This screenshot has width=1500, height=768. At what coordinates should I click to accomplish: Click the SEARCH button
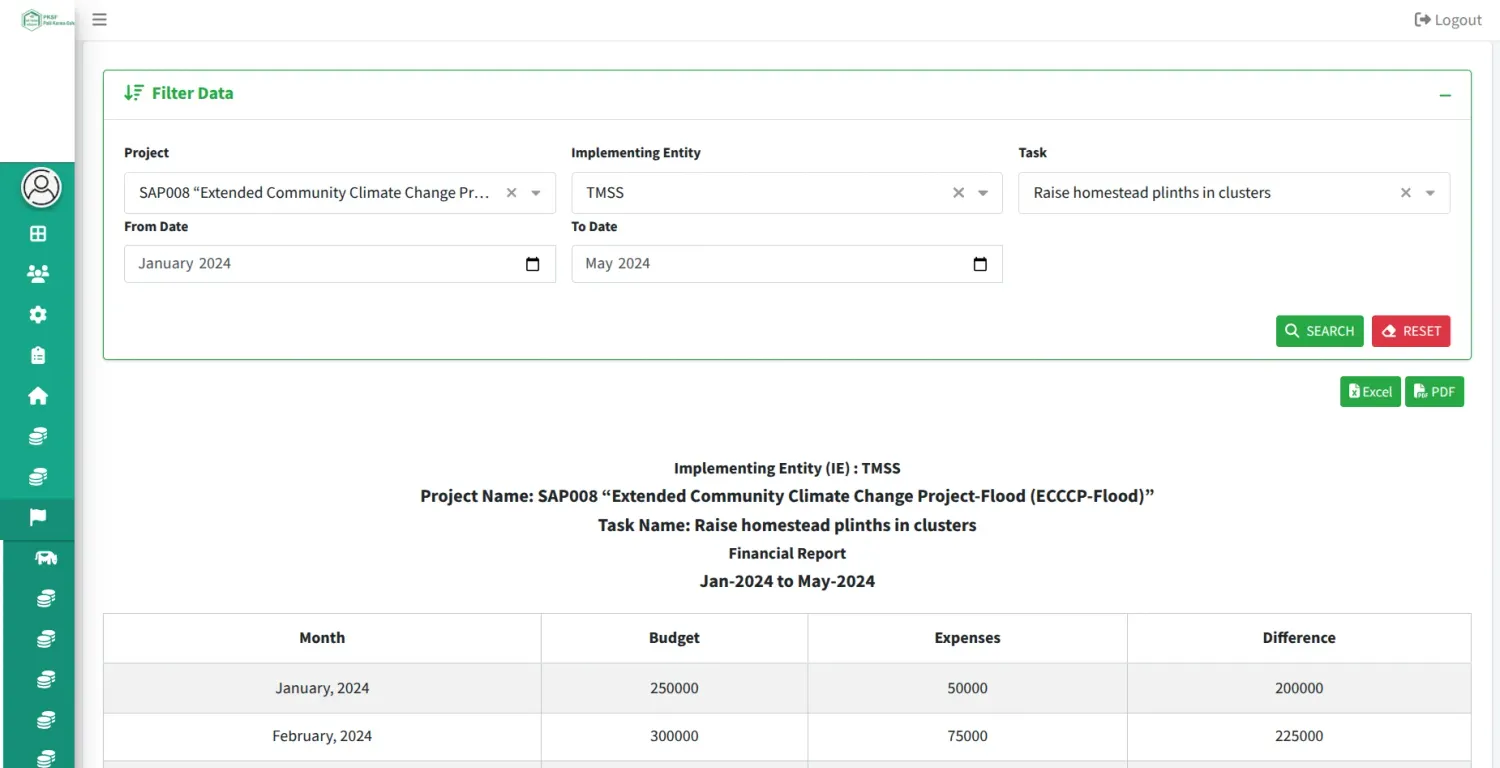point(1319,331)
